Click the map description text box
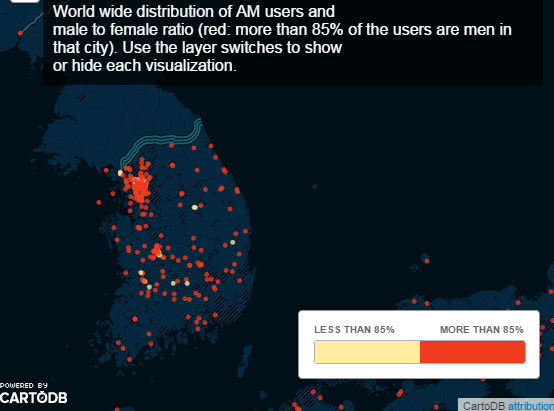This screenshot has height=411, width=554. (x=293, y=42)
